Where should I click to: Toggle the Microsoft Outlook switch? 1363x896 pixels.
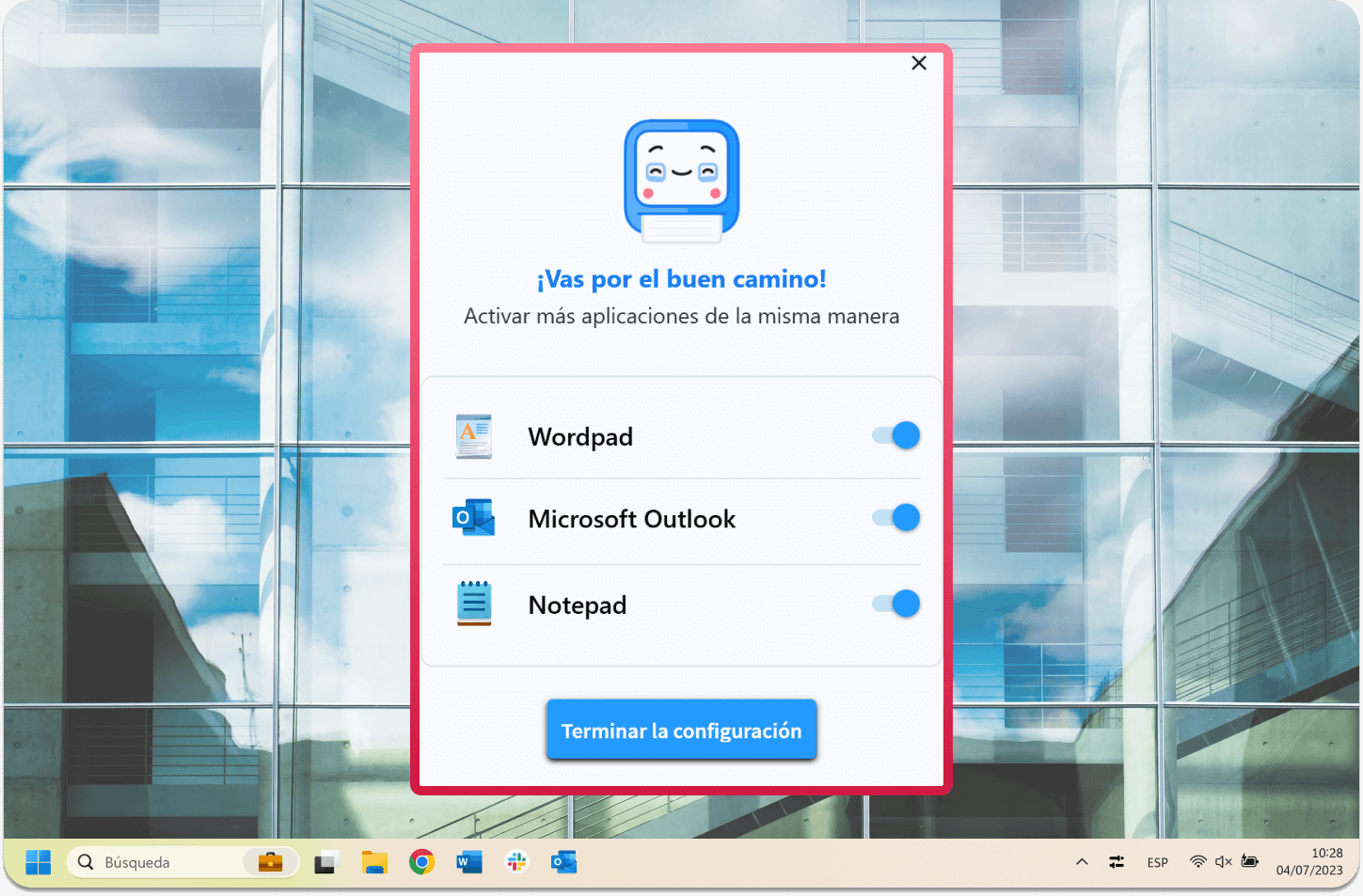(896, 517)
